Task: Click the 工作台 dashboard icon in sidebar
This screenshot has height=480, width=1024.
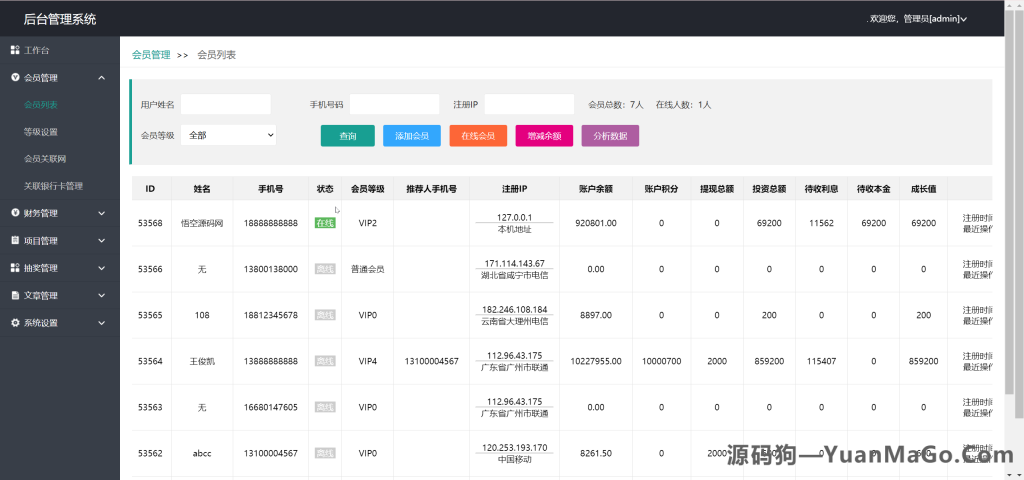Action: click(x=15, y=50)
